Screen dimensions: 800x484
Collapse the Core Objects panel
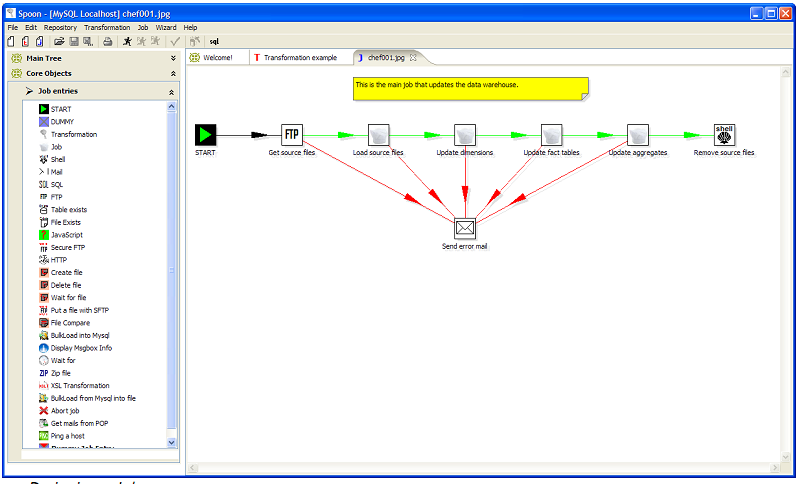coord(172,73)
